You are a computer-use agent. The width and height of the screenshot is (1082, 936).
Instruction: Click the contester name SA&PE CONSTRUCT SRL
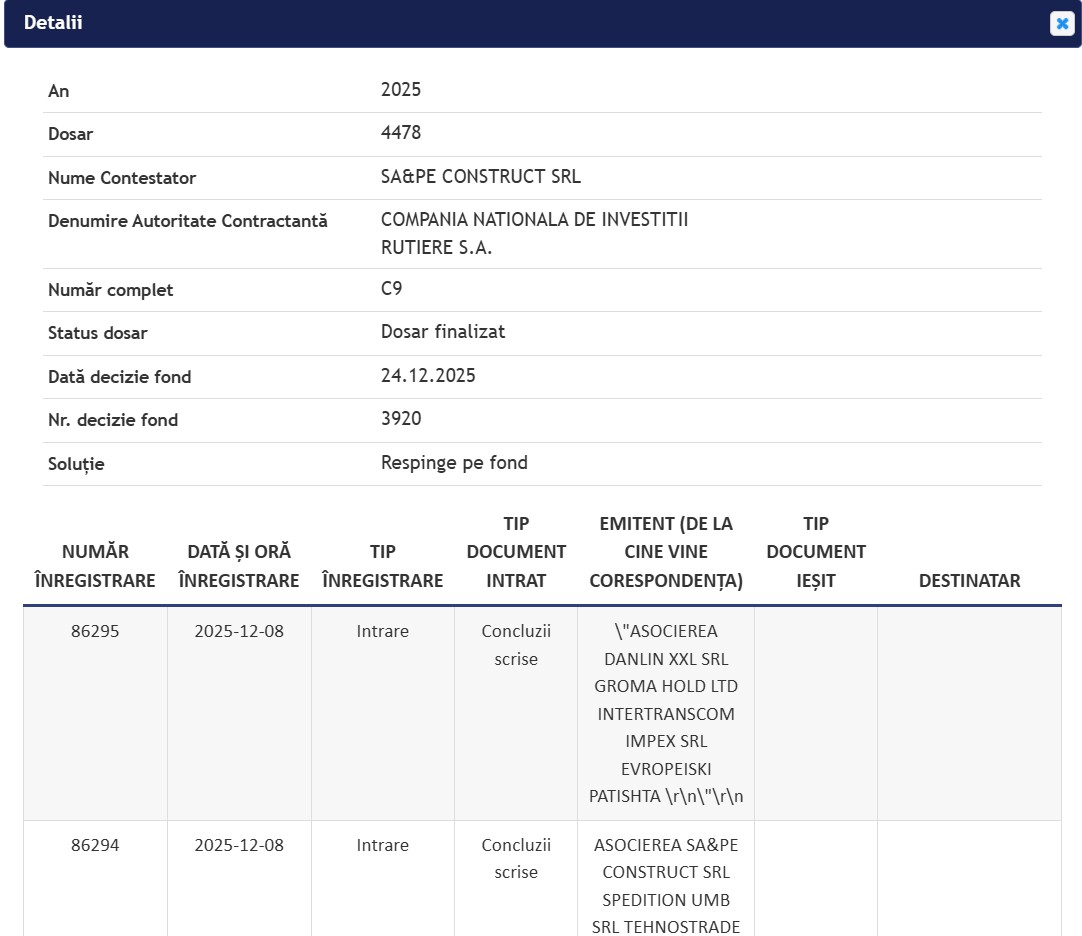(480, 177)
